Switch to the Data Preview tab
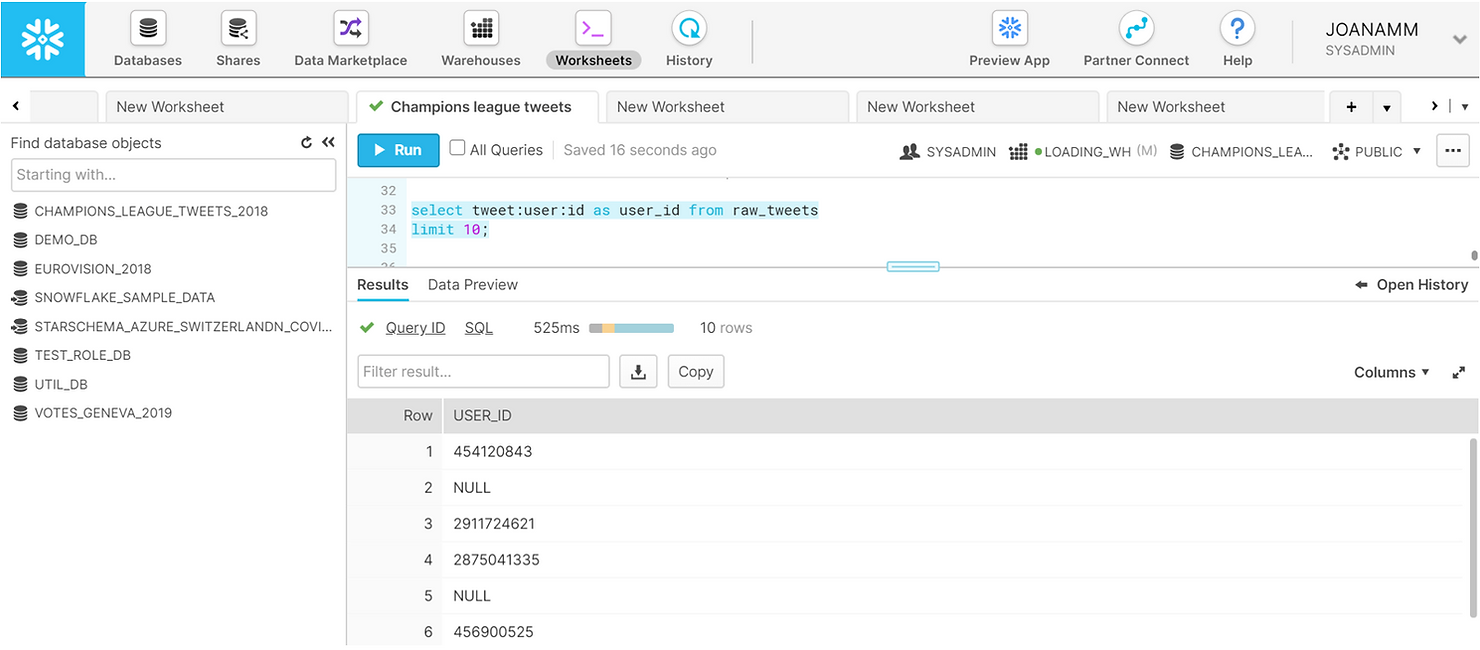This screenshot has width=1480, height=650. tap(472, 284)
